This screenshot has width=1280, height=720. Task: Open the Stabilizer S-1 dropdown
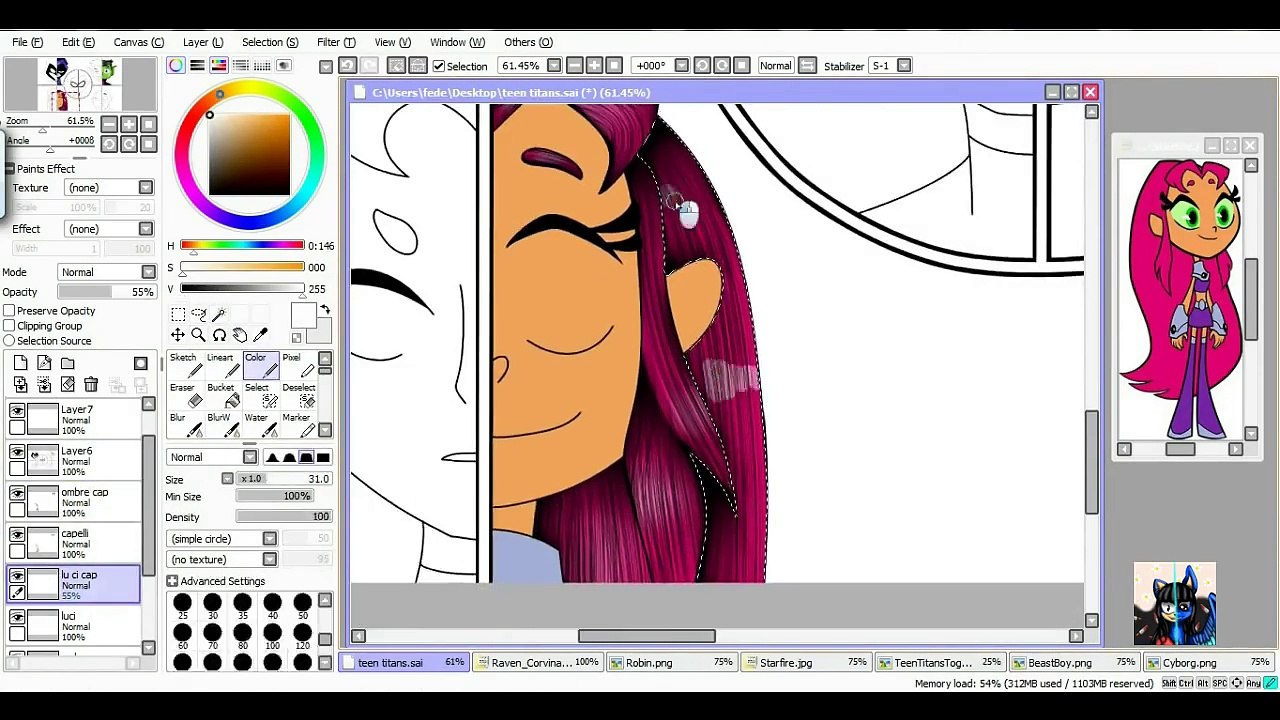click(904, 66)
